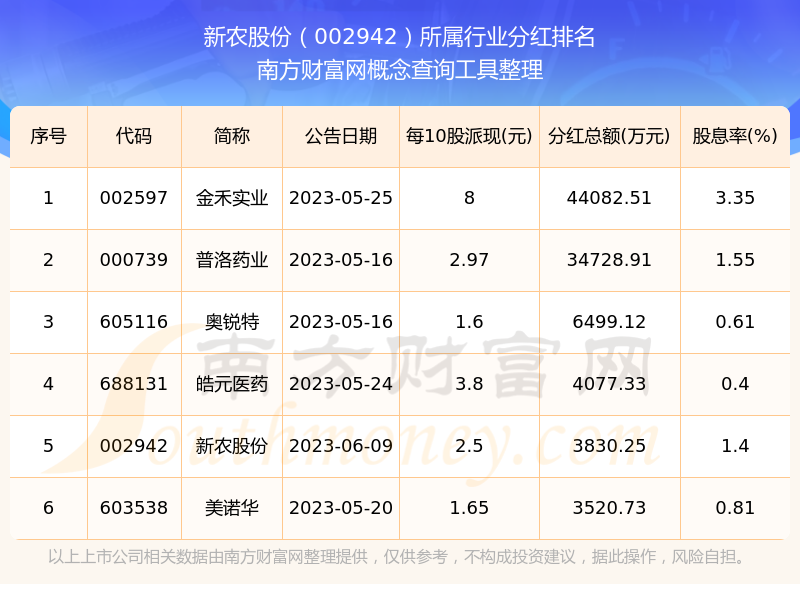Click serial number 6 in last row
This screenshot has height=606, width=800.
point(48,508)
